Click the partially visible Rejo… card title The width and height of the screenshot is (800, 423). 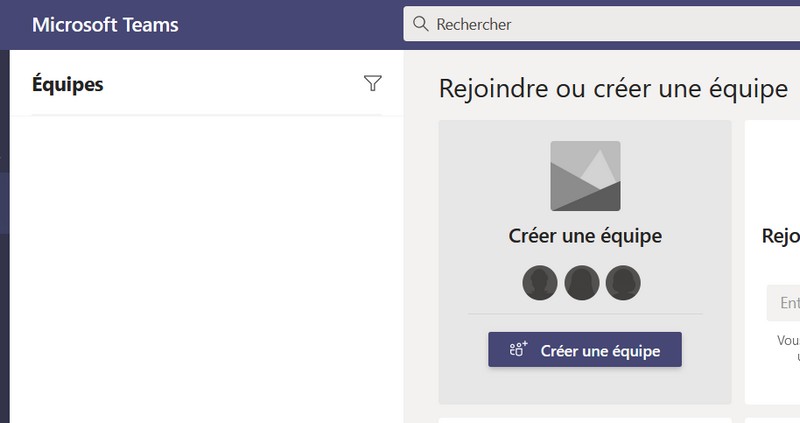click(781, 236)
